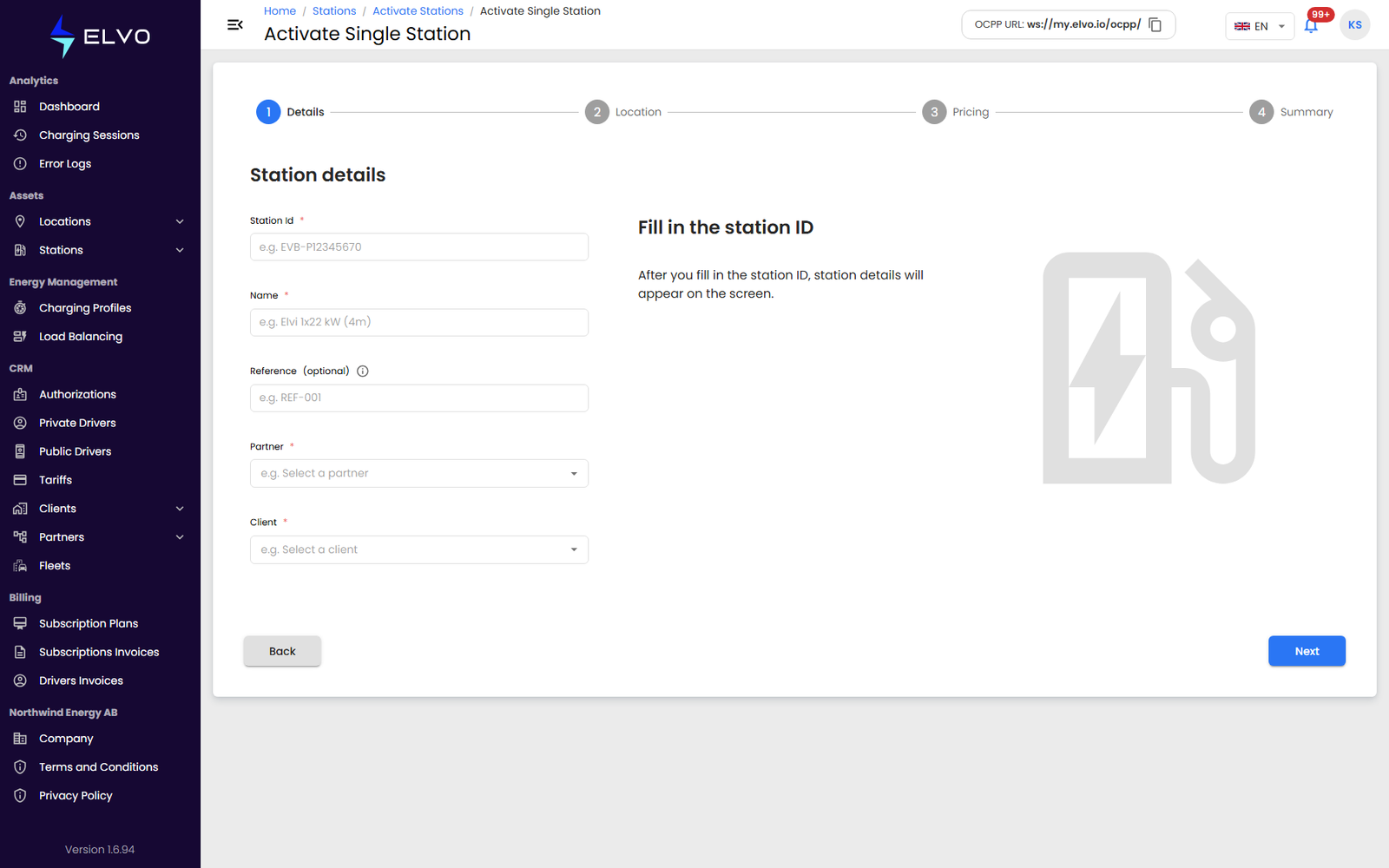Open Fleets in the sidebar
Viewport: 1389px width, 868px height.
click(100, 566)
